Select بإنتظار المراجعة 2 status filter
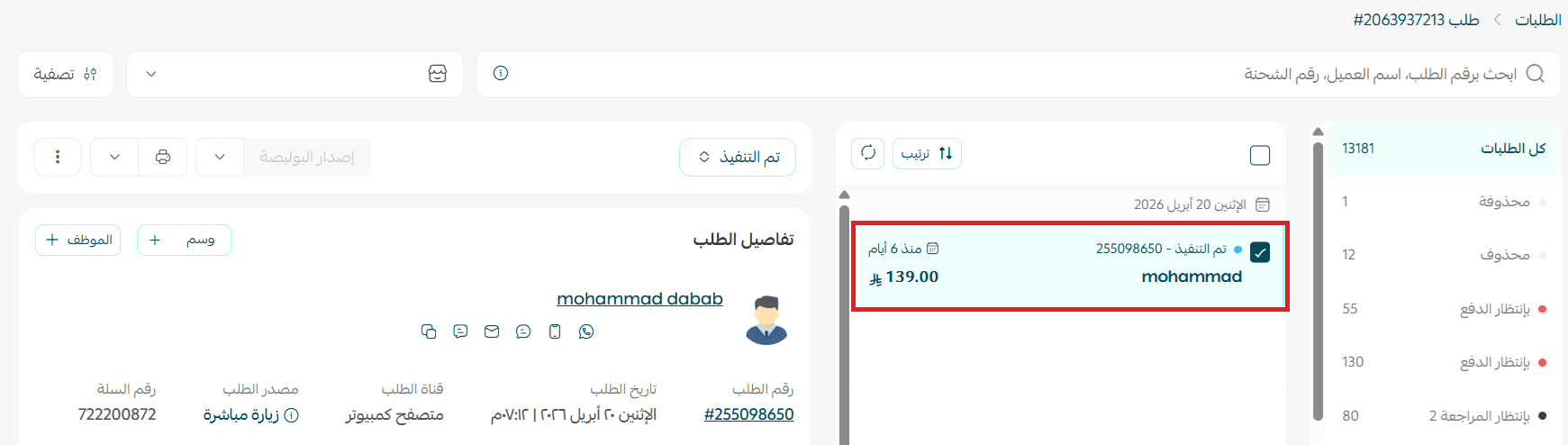 click(1443, 415)
